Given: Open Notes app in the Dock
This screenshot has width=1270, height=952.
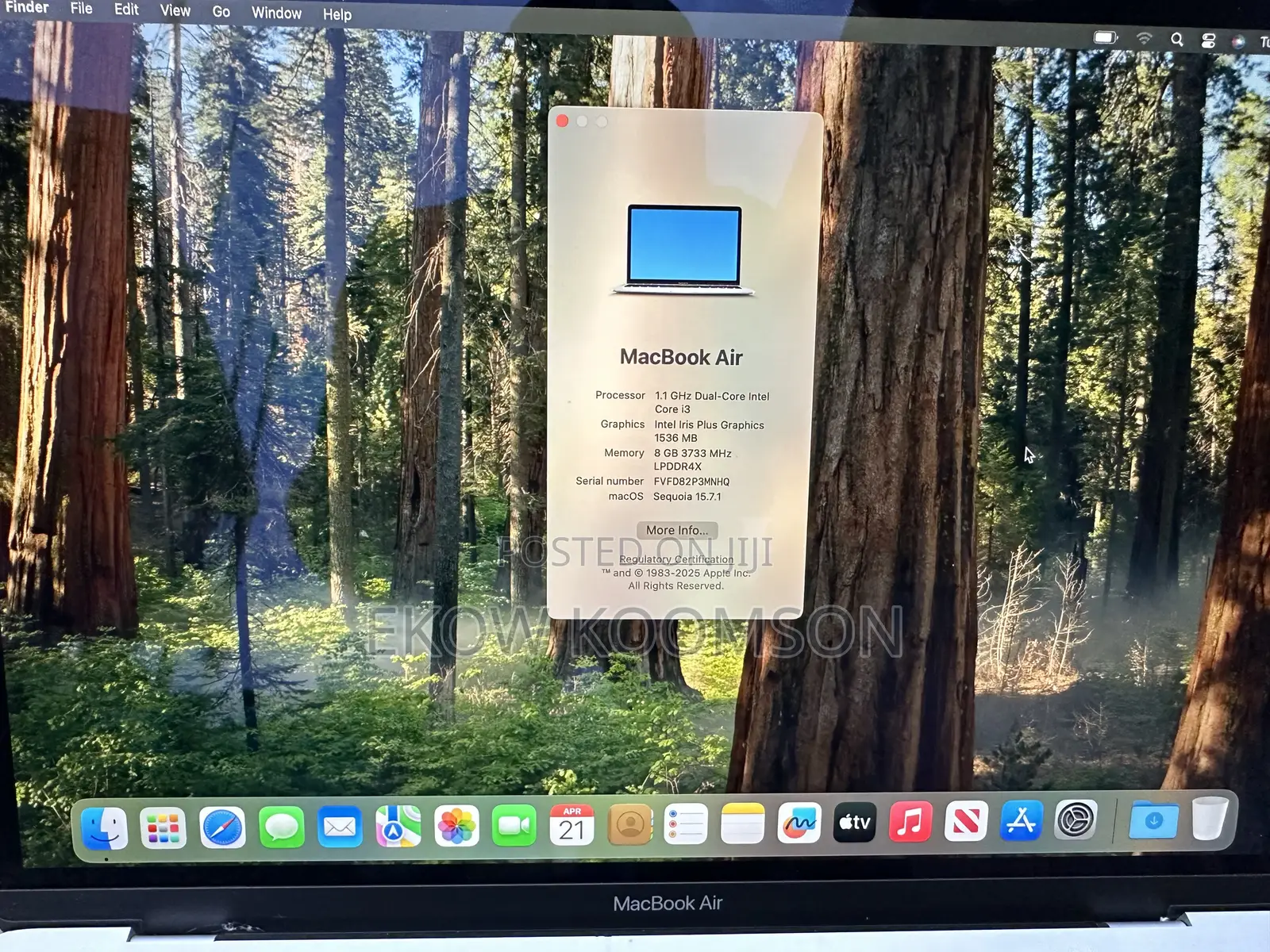Looking at the screenshot, I should [x=743, y=823].
